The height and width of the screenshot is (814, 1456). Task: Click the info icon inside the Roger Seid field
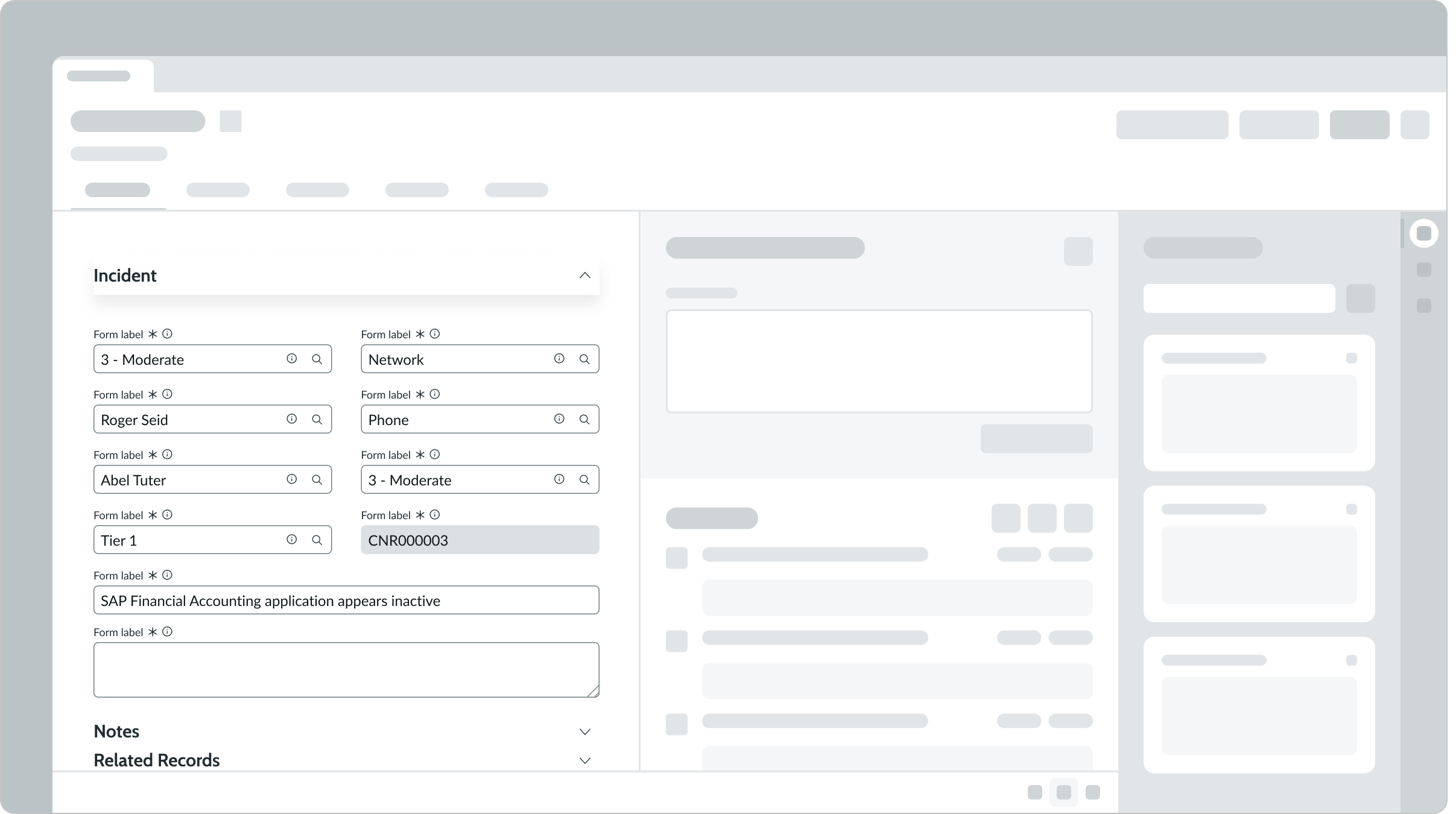tap(291, 418)
